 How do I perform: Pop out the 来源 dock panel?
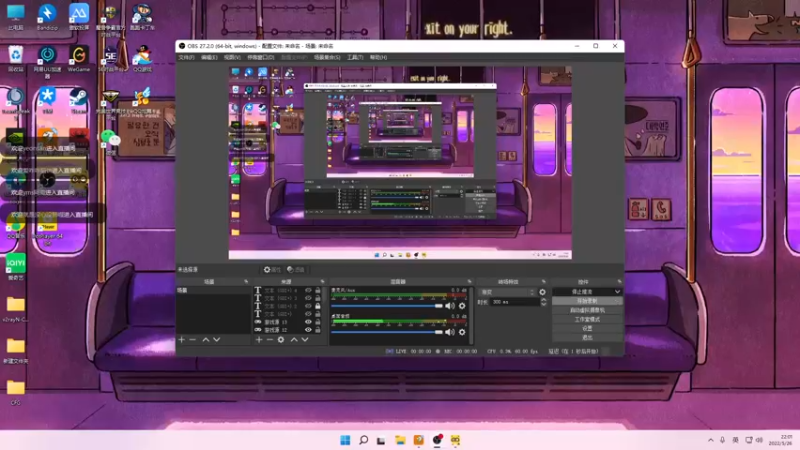pyautogui.click(x=322, y=282)
